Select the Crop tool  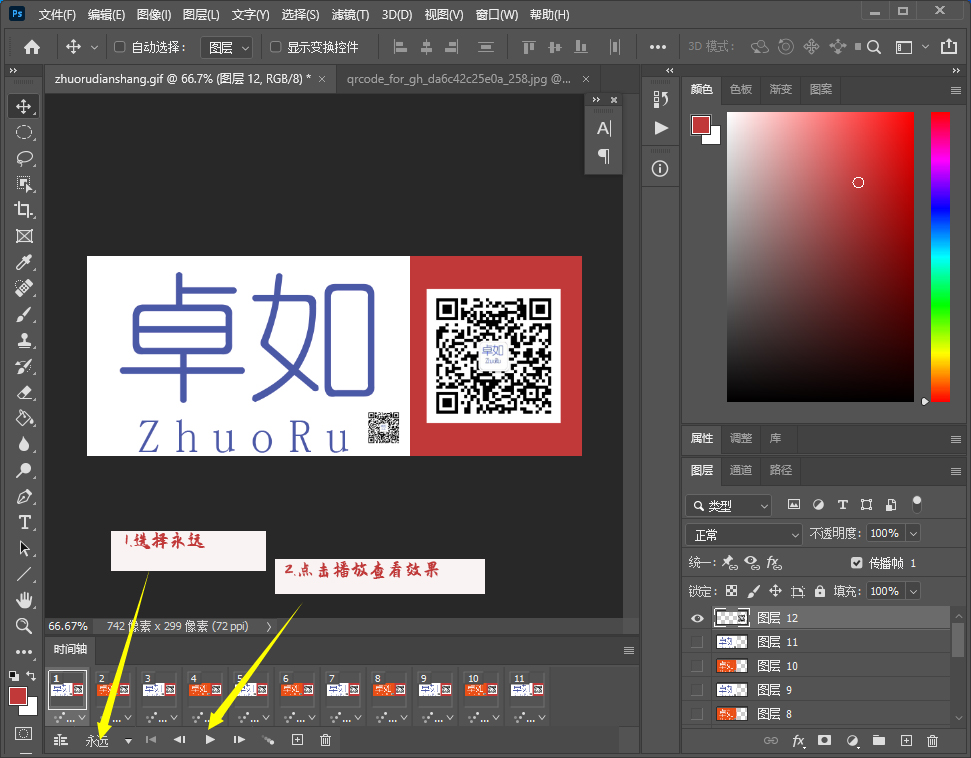23,209
